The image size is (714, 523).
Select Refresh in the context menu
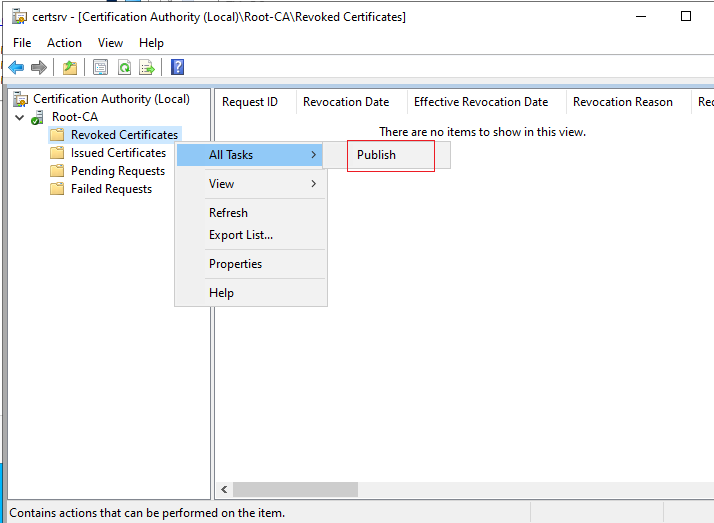tap(229, 213)
